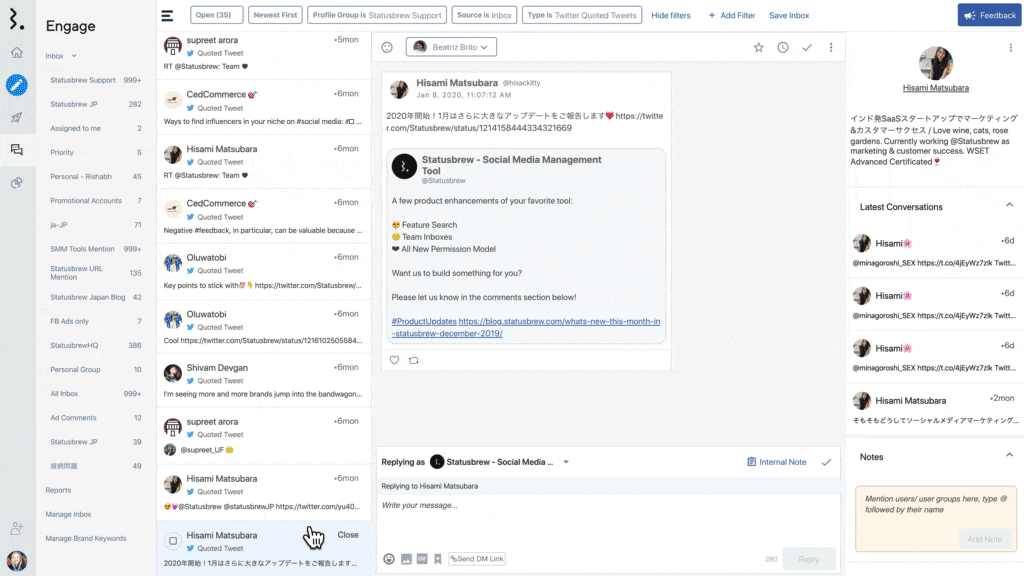Toggle the conversation list sidebar menu icon
The image size is (1024, 576).
point(167,16)
